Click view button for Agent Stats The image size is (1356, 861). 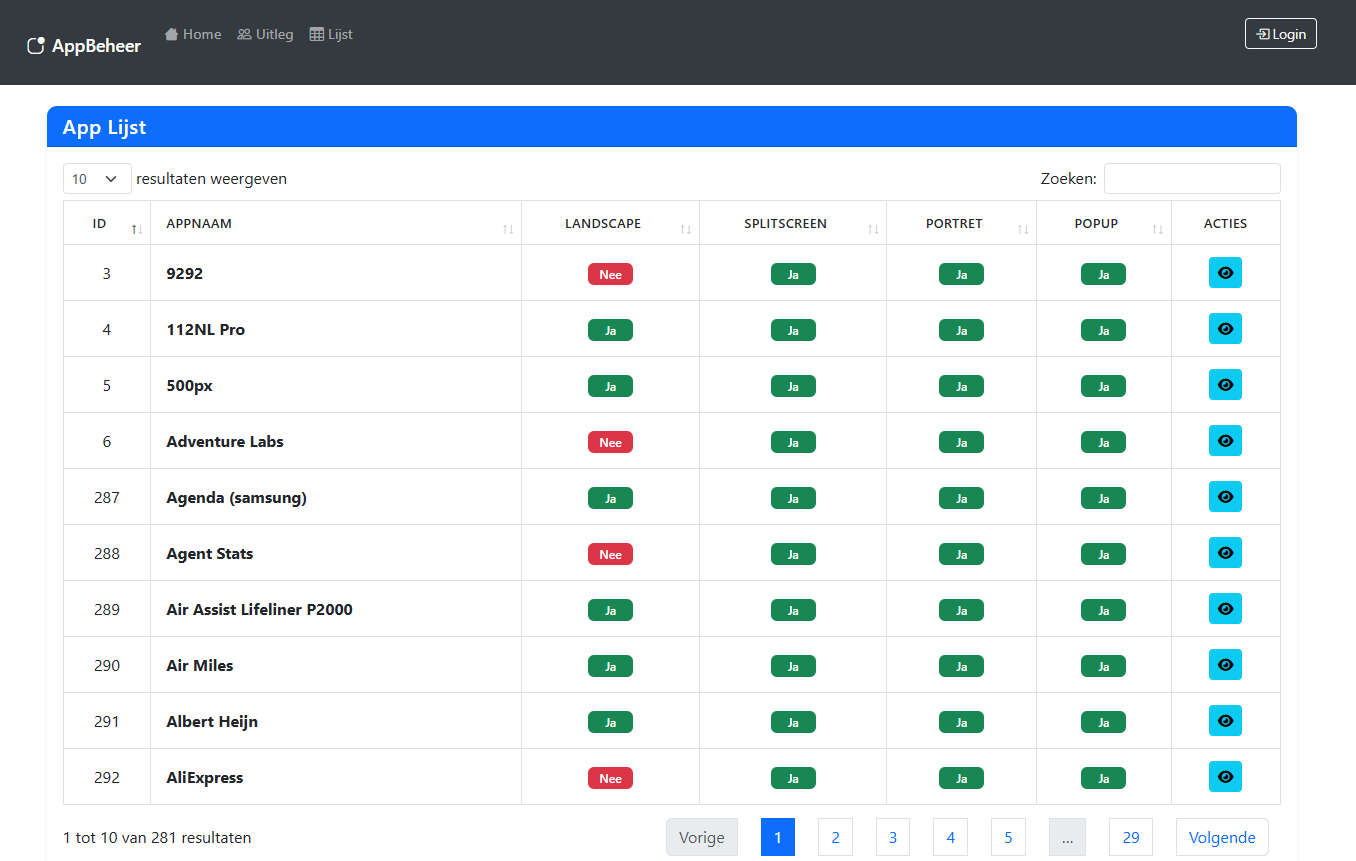pos(1225,553)
